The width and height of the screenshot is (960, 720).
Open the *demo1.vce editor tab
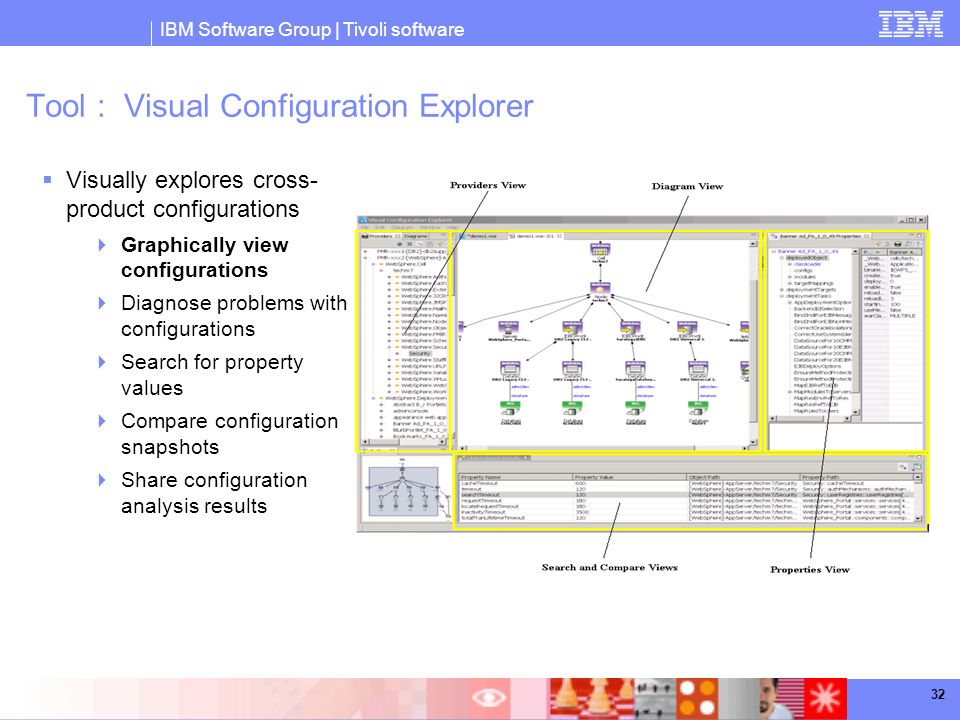pos(481,236)
